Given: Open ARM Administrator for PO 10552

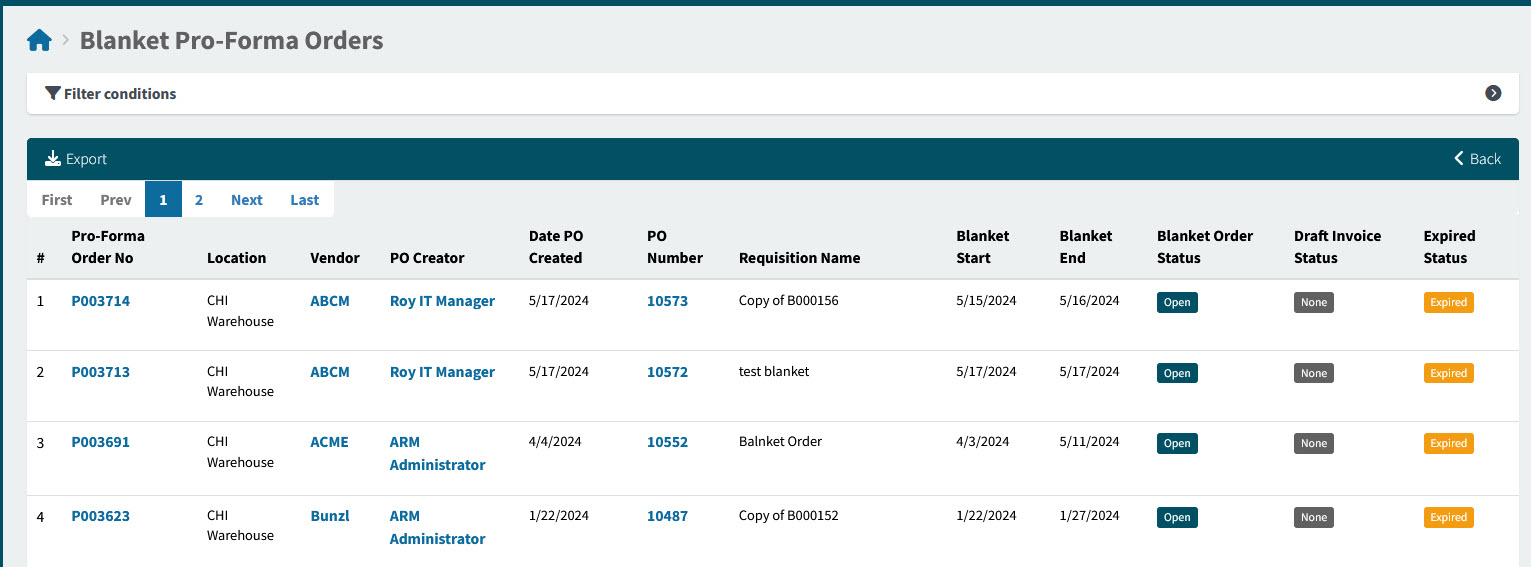Looking at the screenshot, I should [x=437, y=453].
